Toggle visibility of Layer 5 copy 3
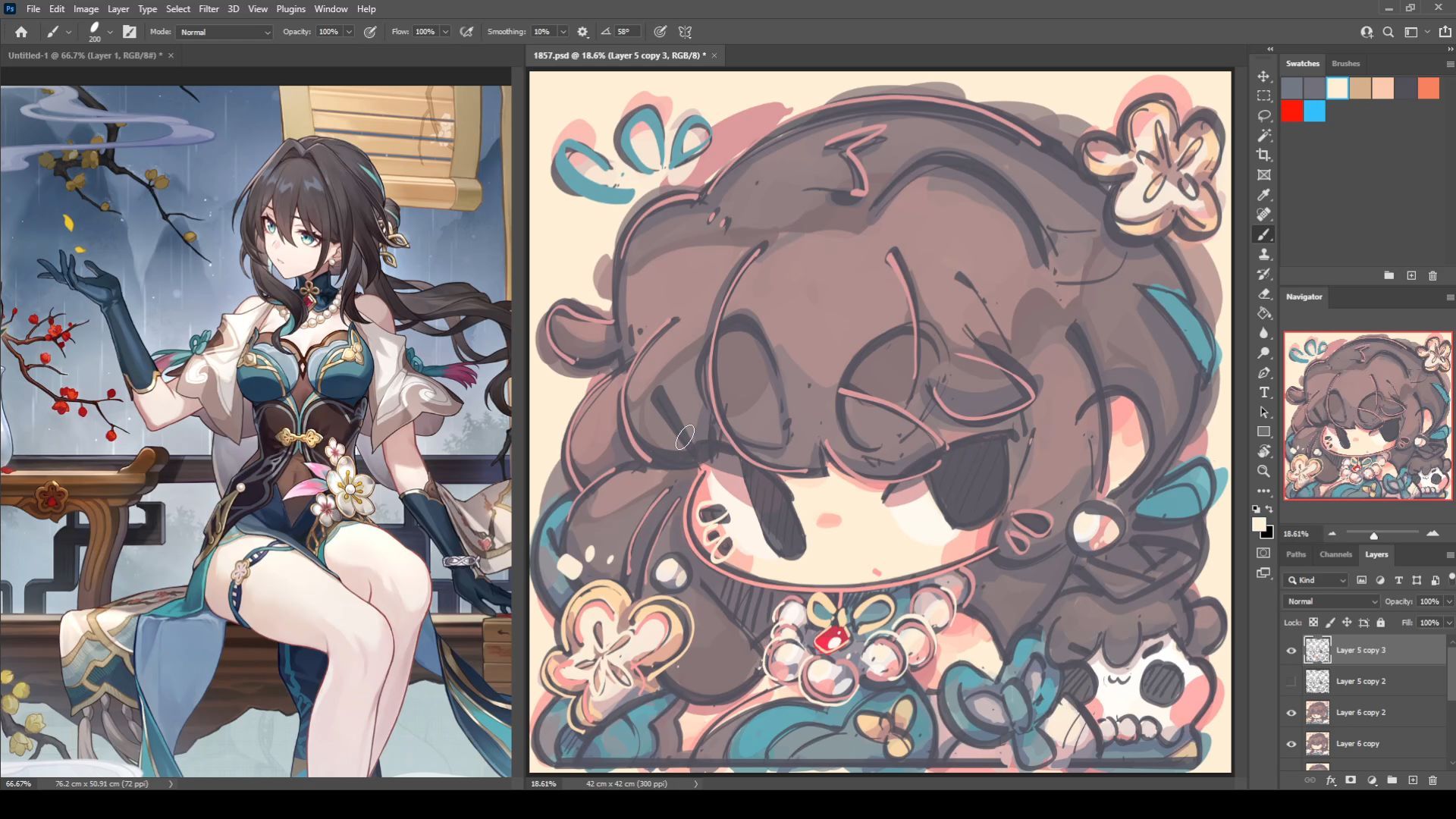Image resolution: width=1456 pixels, height=819 pixels. pyautogui.click(x=1291, y=651)
